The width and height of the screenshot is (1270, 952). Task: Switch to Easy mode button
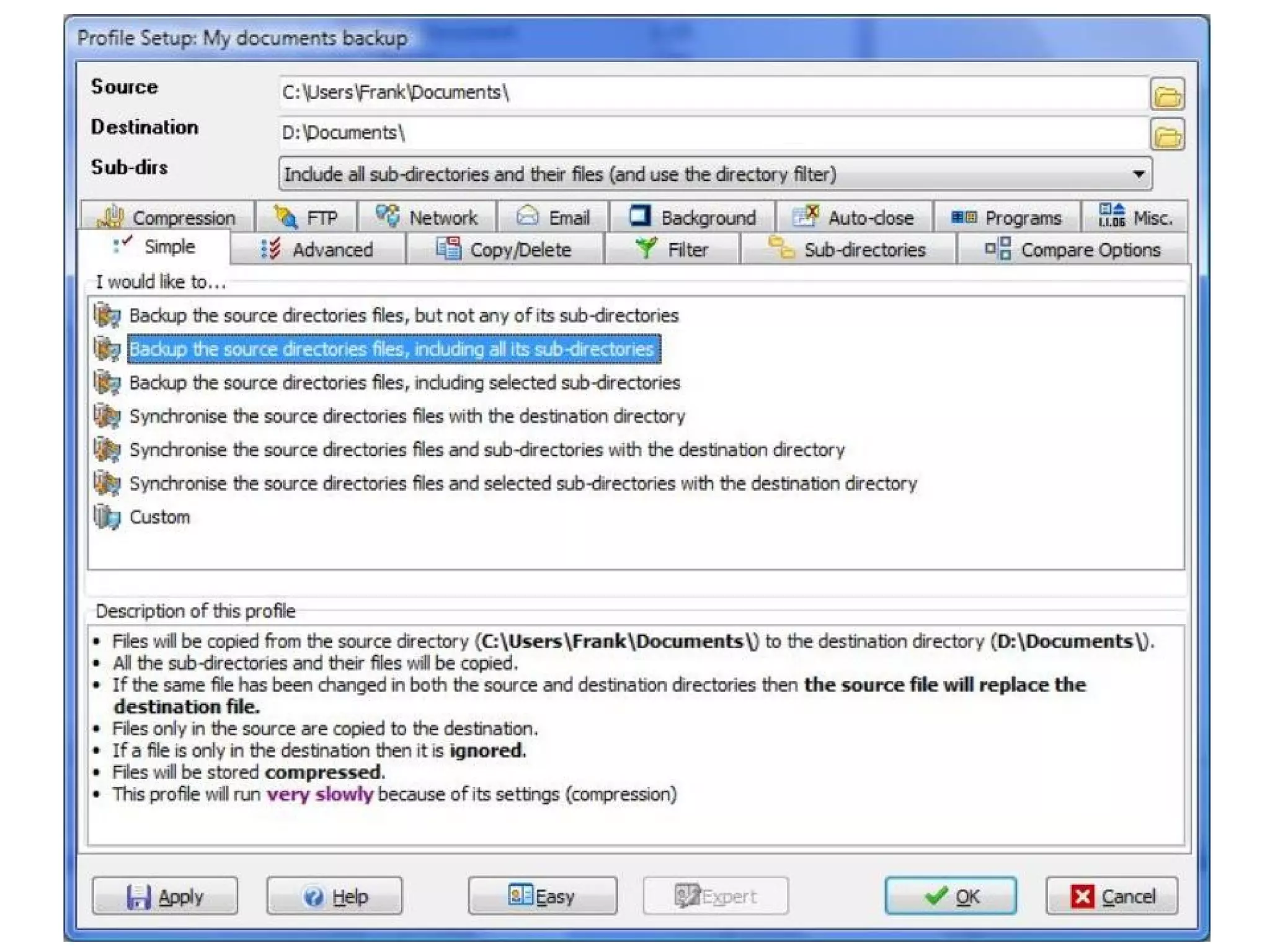tap(542, 896)
